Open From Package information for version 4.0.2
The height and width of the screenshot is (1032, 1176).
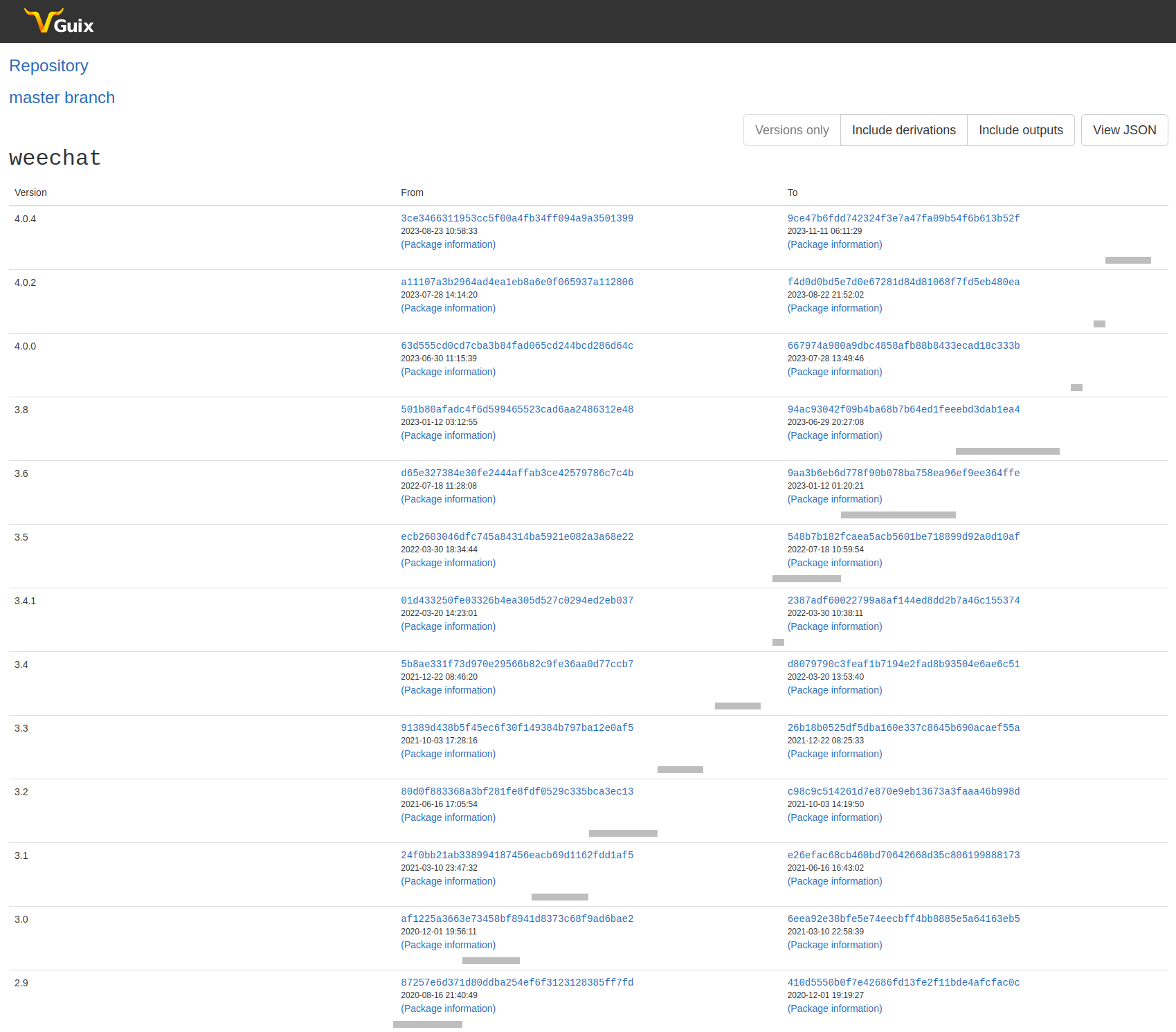click(448, 308)
